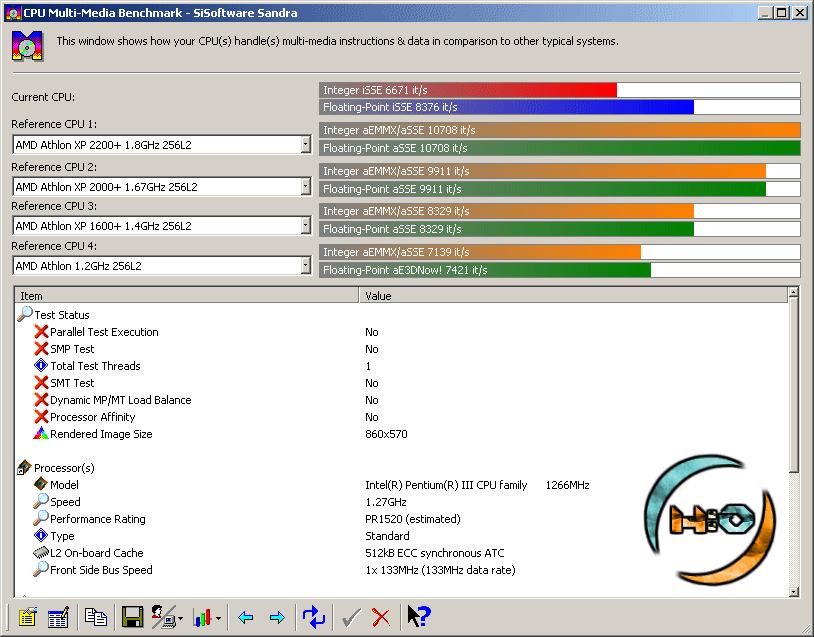Click the colored prism icon beside Rendered Image Size
Screen dimensions: 814x637
tap(41, 433)
